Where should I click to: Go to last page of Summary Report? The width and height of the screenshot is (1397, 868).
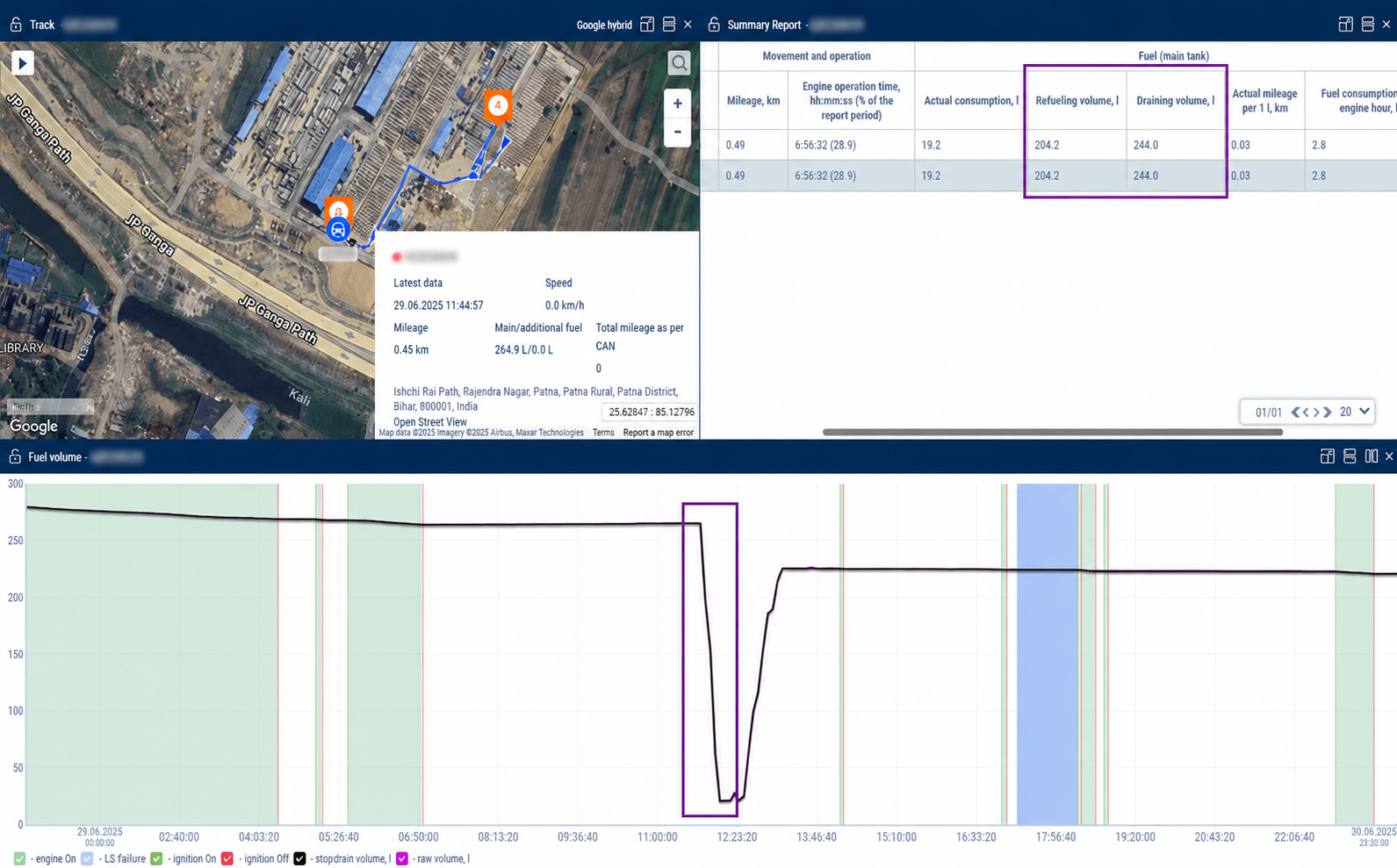pyautogui.click(x=1328, y=412)
